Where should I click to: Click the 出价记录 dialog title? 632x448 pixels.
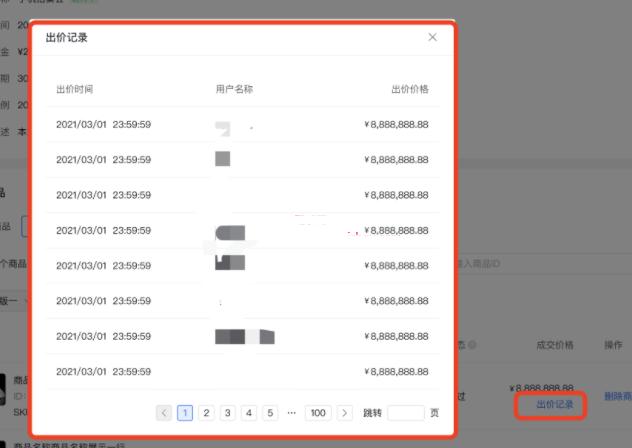coord(67,37)
